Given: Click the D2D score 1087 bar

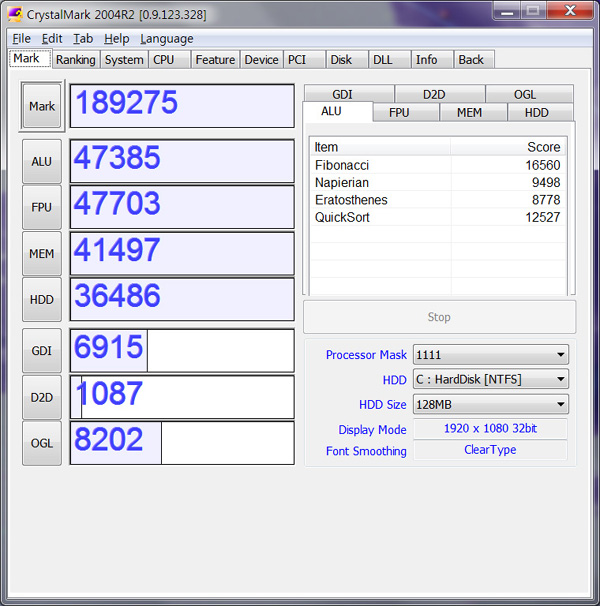Looking at the screenshot, I should [182, 397].
